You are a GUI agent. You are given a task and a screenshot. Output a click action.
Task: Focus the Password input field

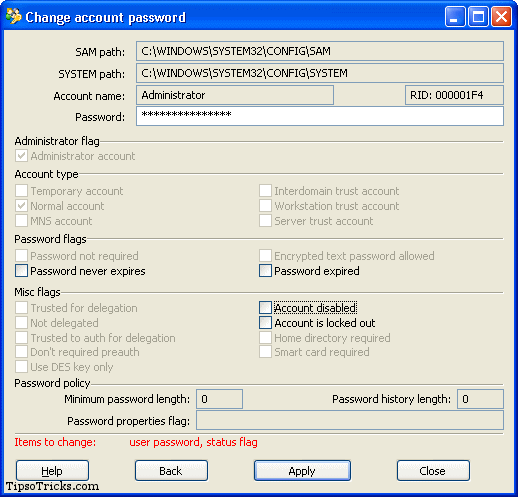pyautogui.click(x=320, y=116)
